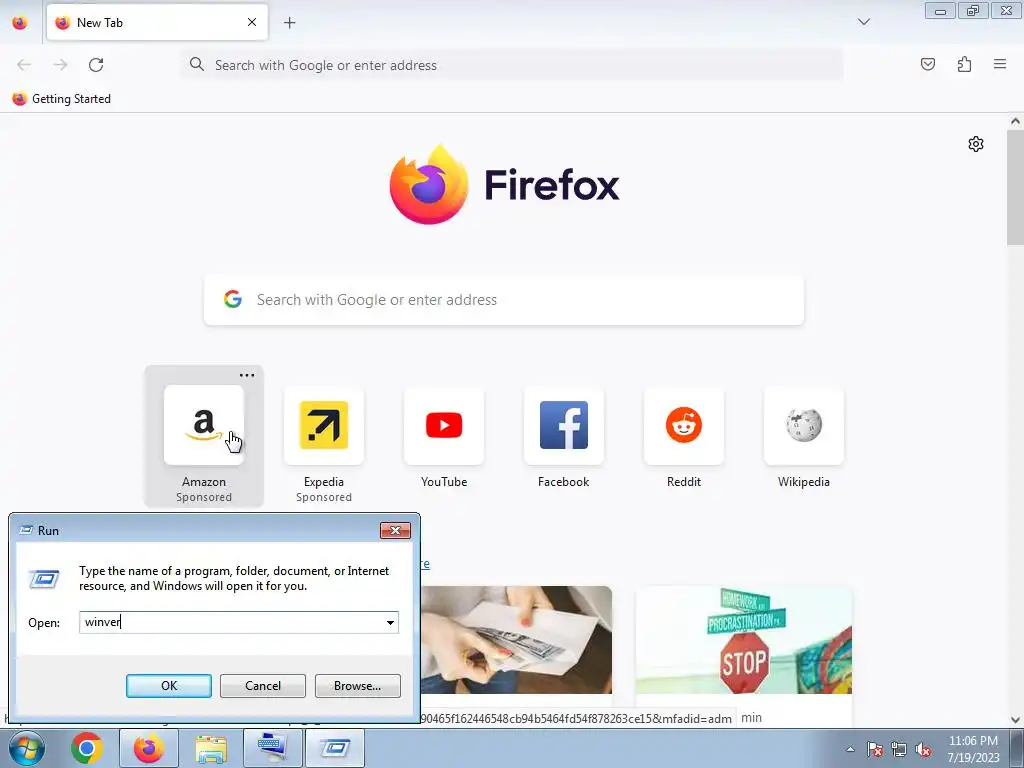Image resolution: width=1024 pixels, height=768 pixels.
Task: Open the Expedia shortcut tile
Action: click(x=323, y=425)
